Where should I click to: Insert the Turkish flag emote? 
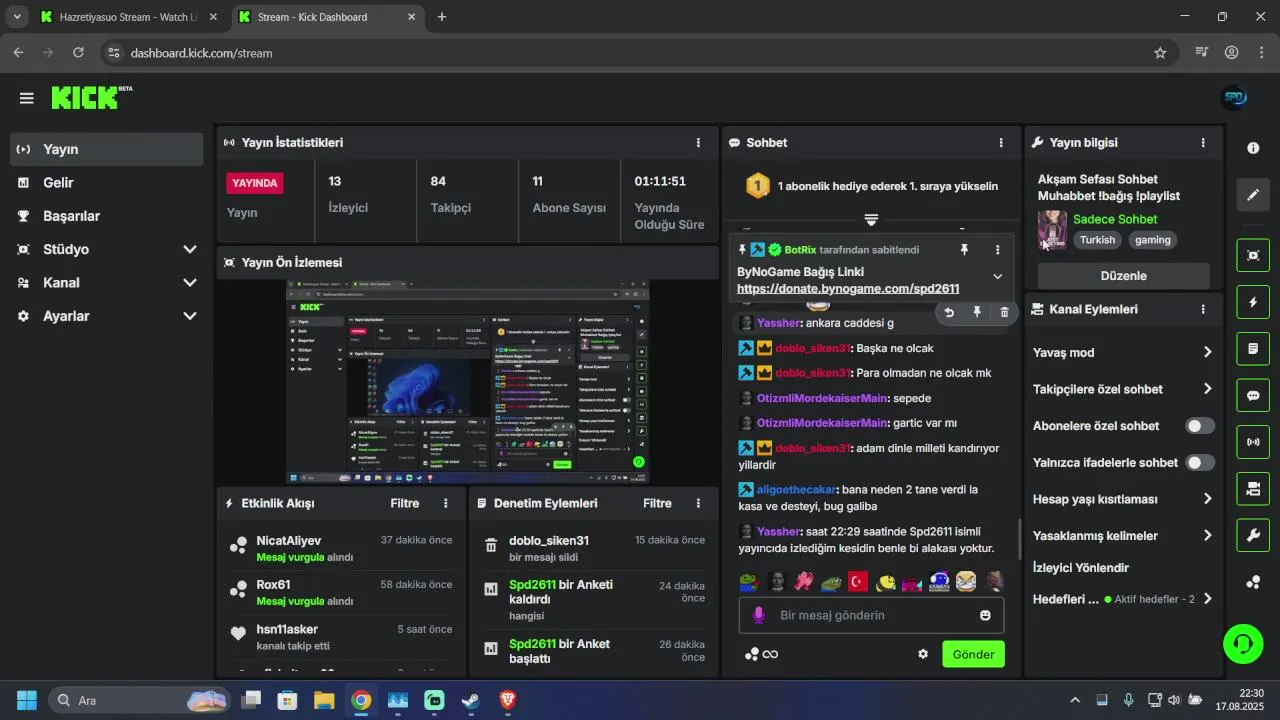858,581
